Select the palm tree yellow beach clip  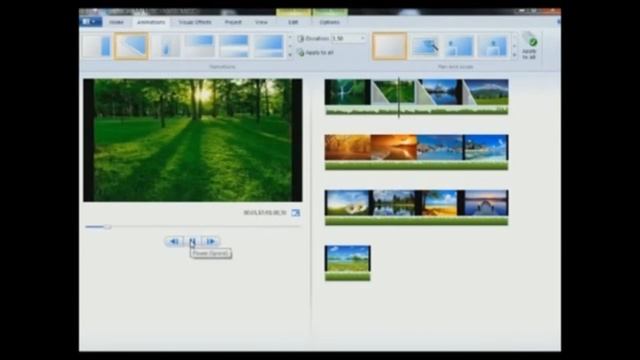coord(439,203)
